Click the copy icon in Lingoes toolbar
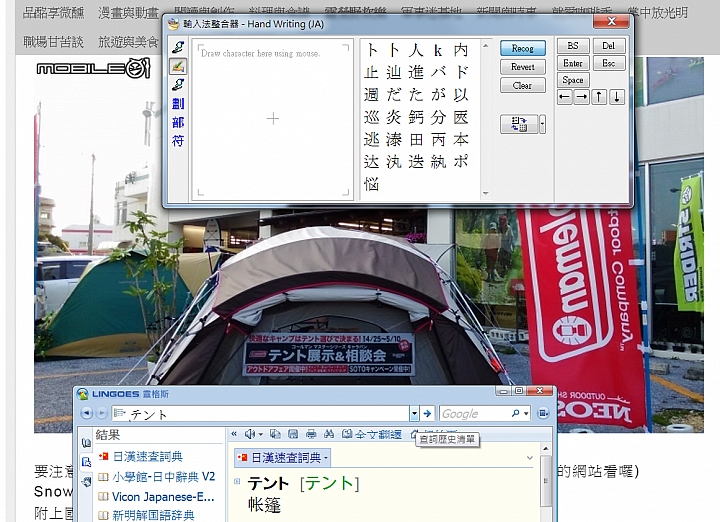 276,433
